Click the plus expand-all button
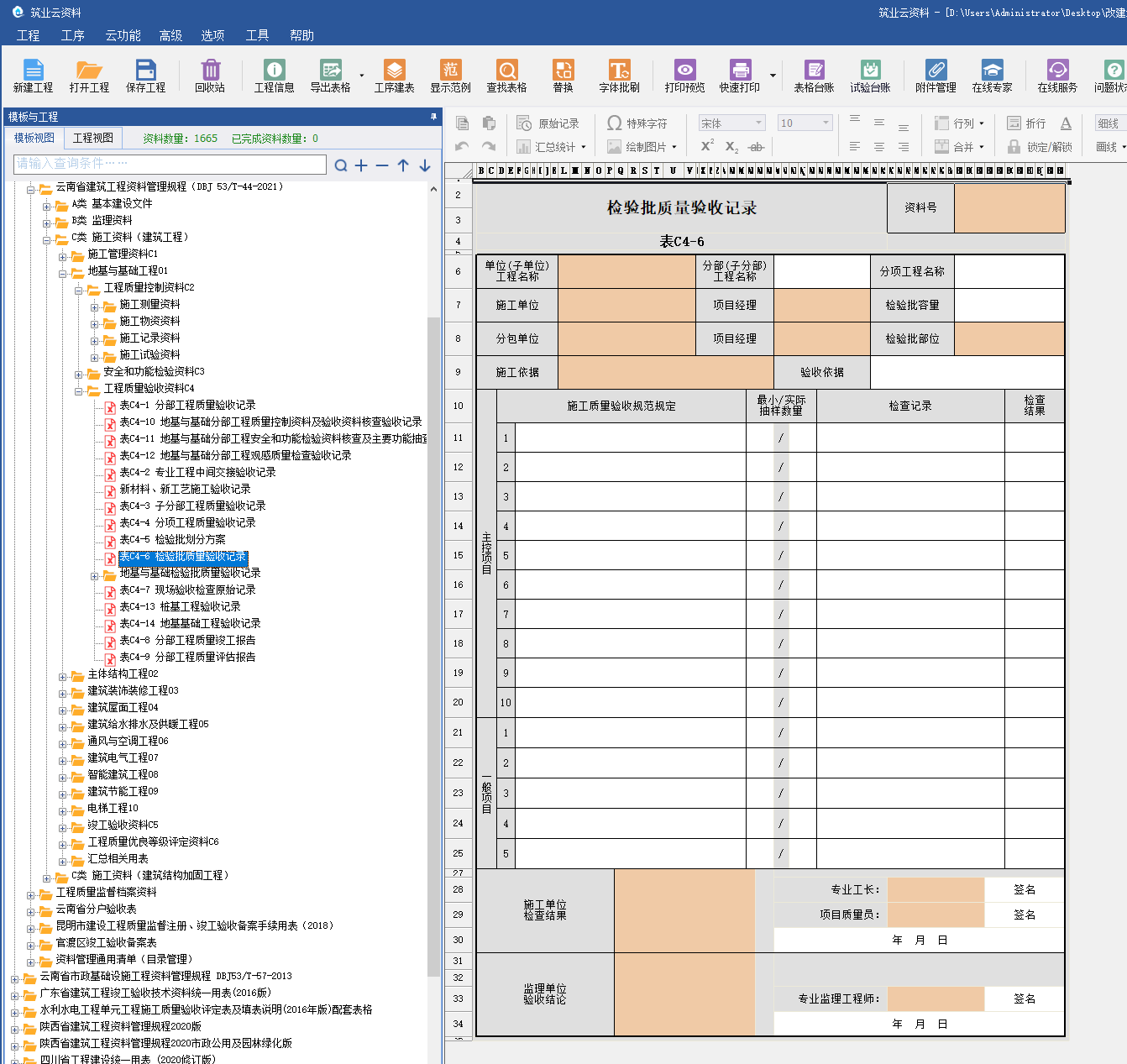The image size is (1127, 1064). coord(361,165)
